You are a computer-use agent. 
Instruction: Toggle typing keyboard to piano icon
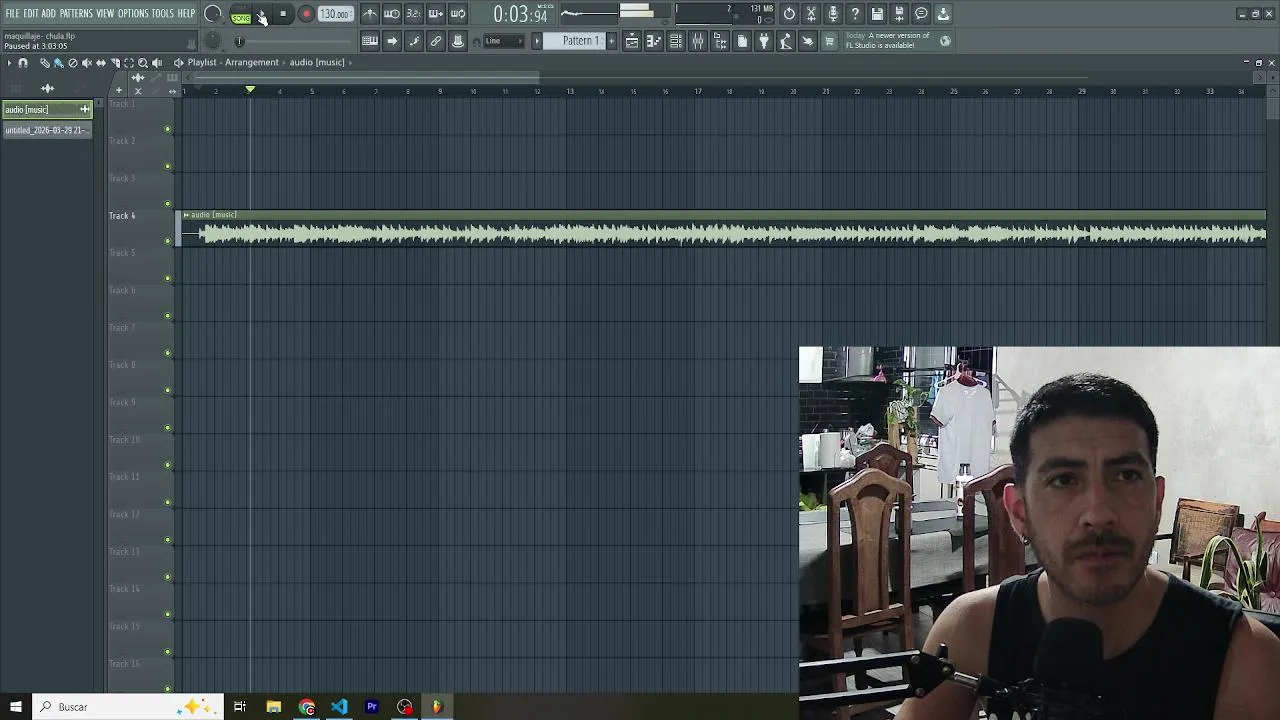click(370, 41)
